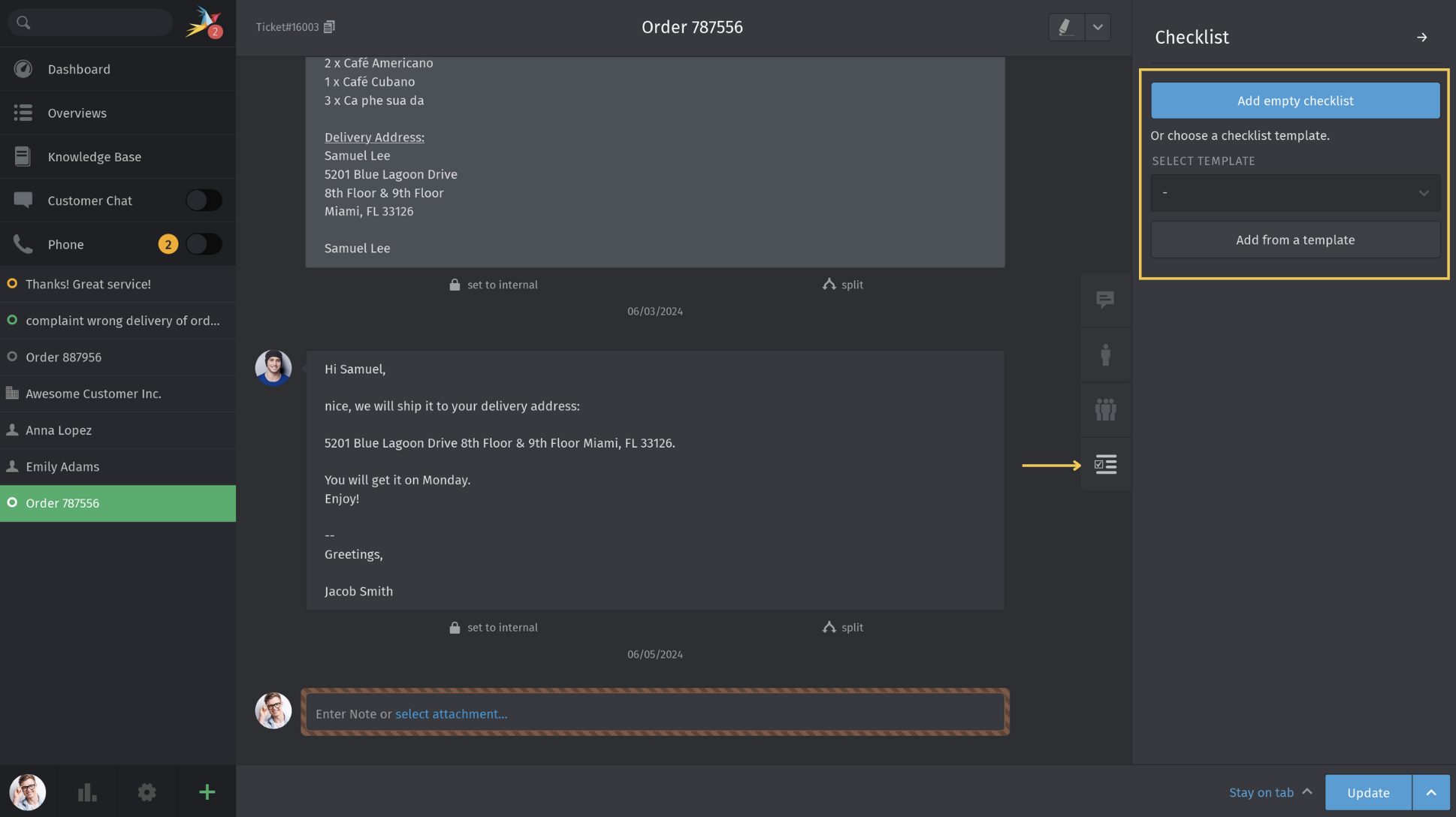Enable the Customer Chat toggle
Image resolution: width=1456 pixels, height=817 pixels.
204,200
